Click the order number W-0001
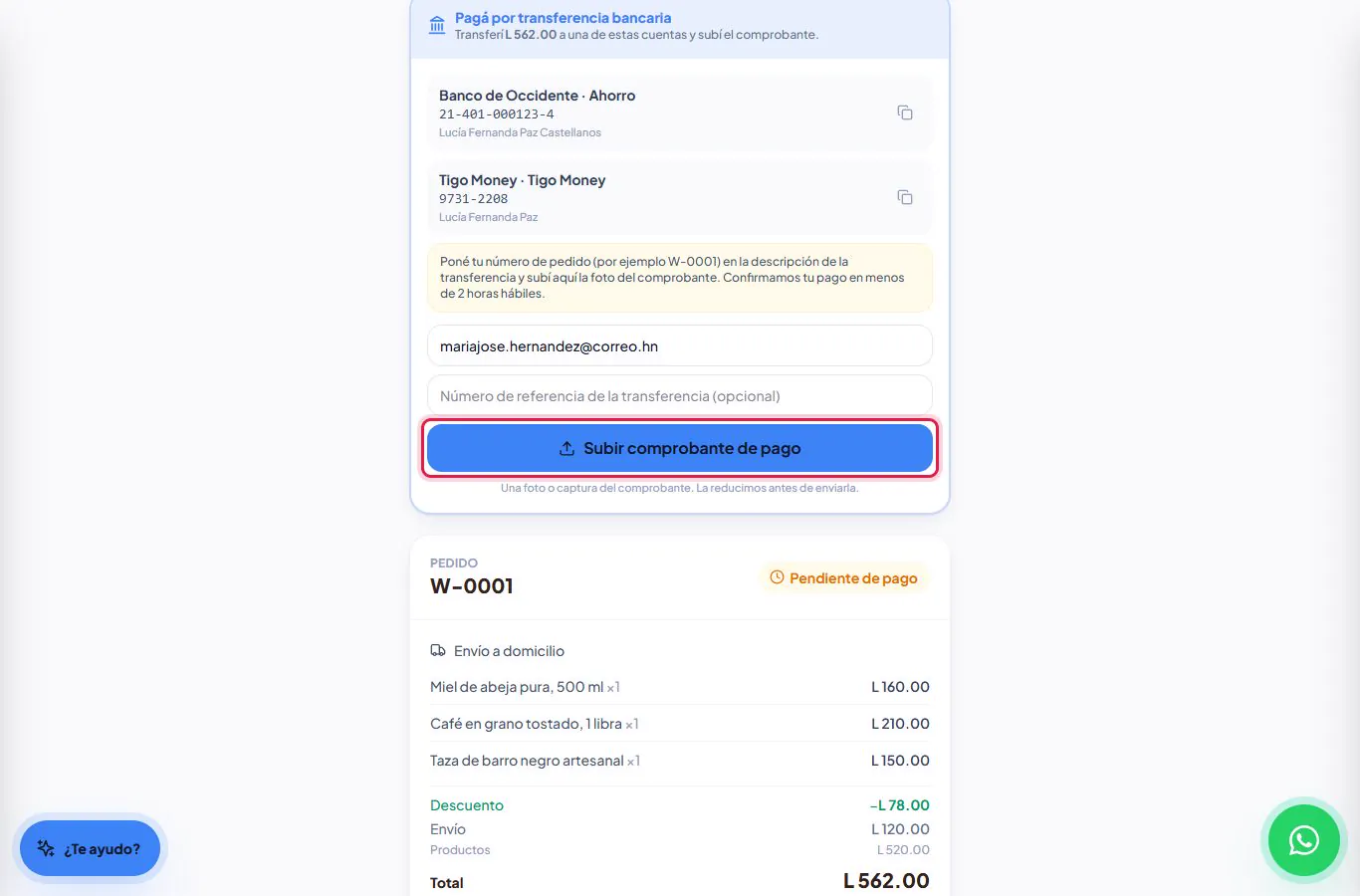The image size is (1360, 896). [x=472, y=586]
